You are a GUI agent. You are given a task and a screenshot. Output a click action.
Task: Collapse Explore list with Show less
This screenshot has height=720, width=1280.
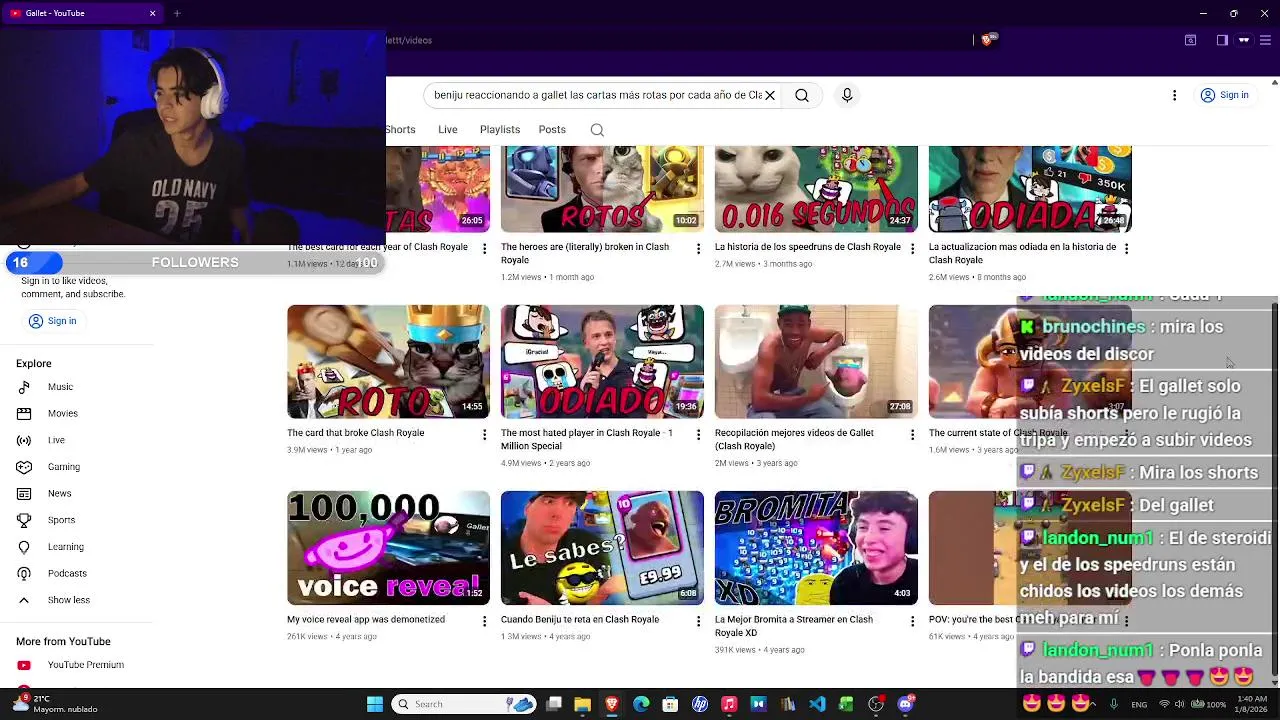coord(68,600)
